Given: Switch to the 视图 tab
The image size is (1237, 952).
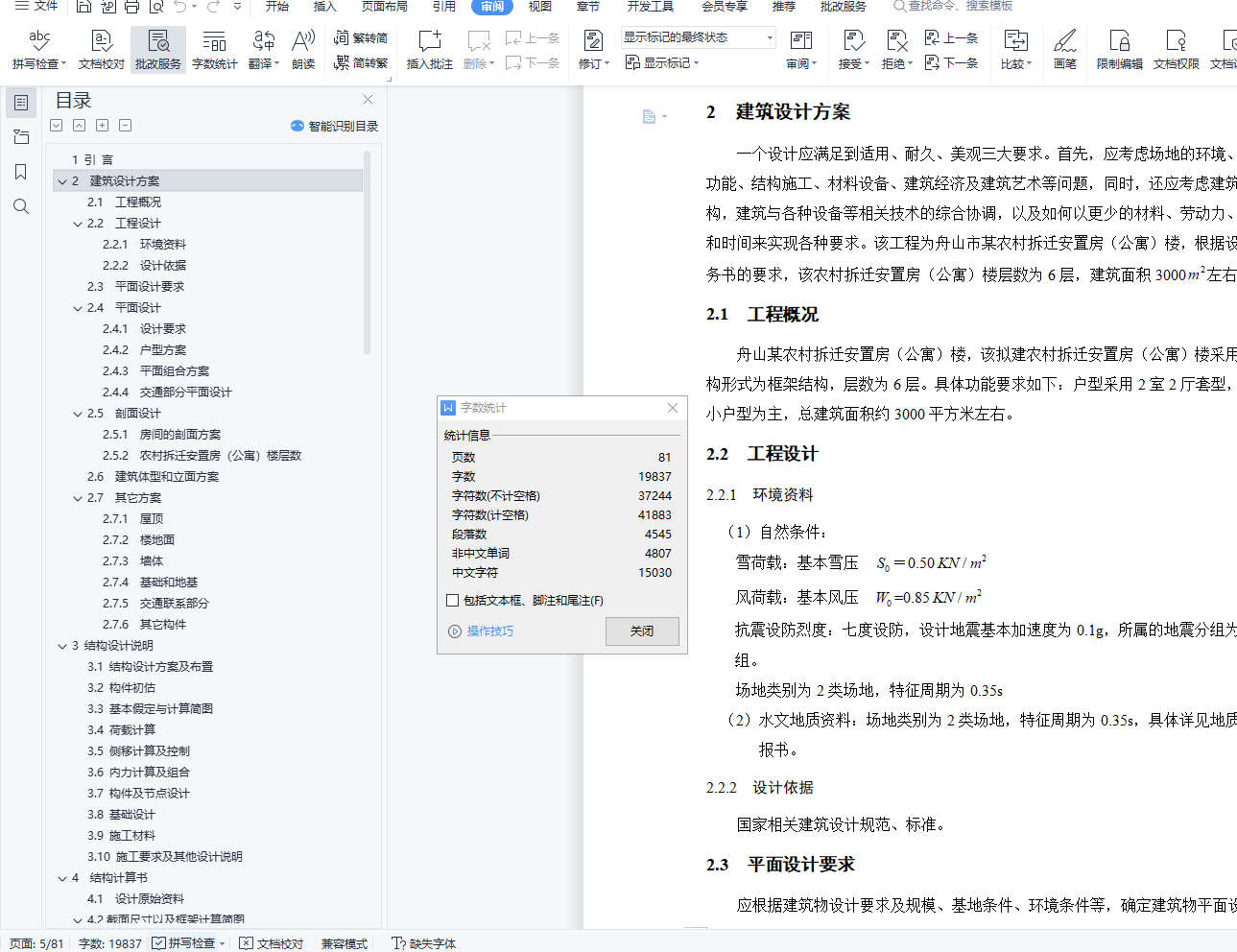Looking at the screenshot, I should [540, 6].
